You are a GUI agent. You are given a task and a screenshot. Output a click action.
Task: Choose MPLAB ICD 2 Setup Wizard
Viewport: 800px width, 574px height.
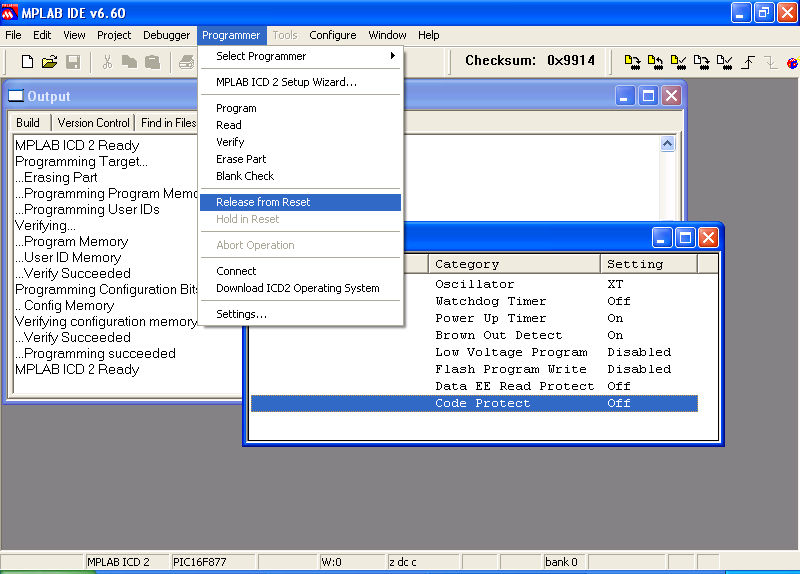(301, 82)
